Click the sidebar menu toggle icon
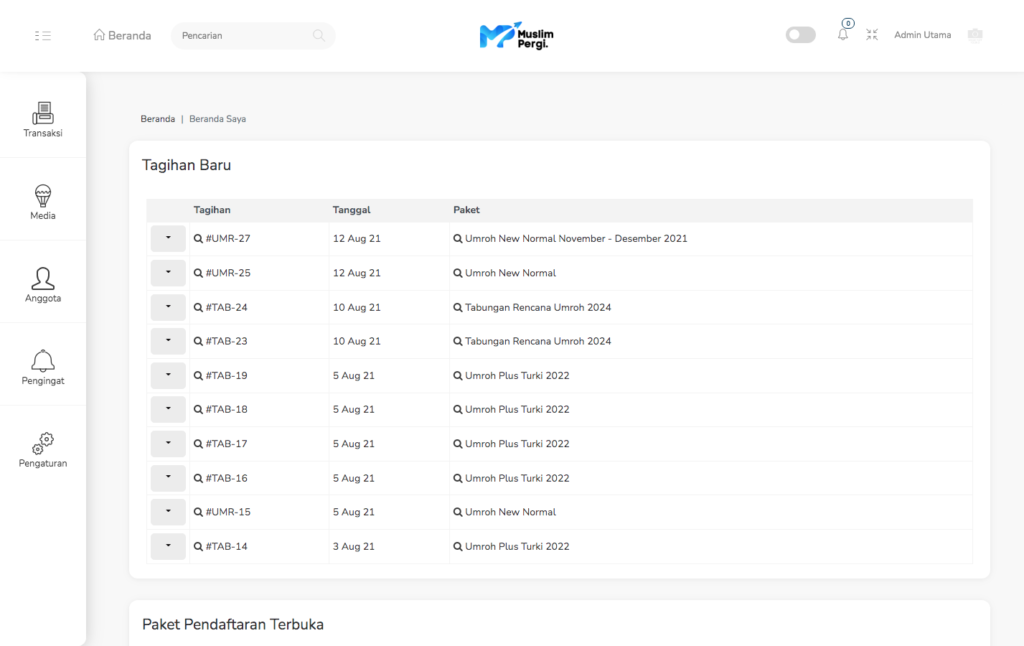Image resolution: width=1024 pixels, height=646 pixels. click(x=43, y=35)
